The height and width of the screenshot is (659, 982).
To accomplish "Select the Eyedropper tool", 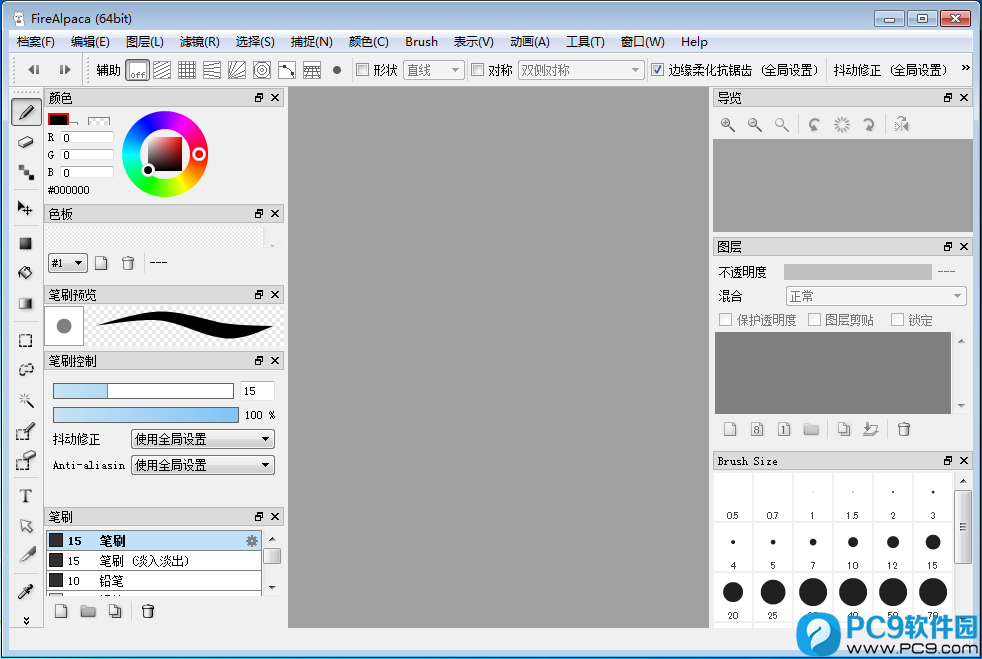I will pos(26,591).
